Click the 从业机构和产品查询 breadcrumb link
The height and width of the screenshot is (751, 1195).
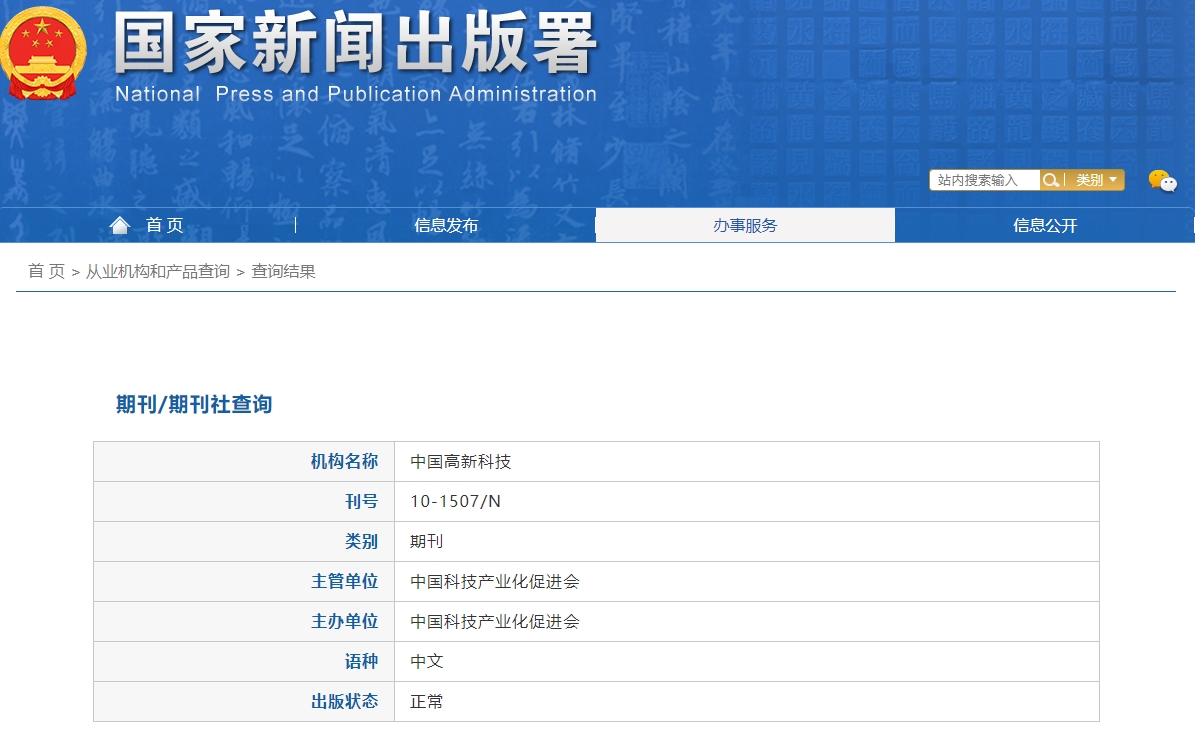coord(158,271)
